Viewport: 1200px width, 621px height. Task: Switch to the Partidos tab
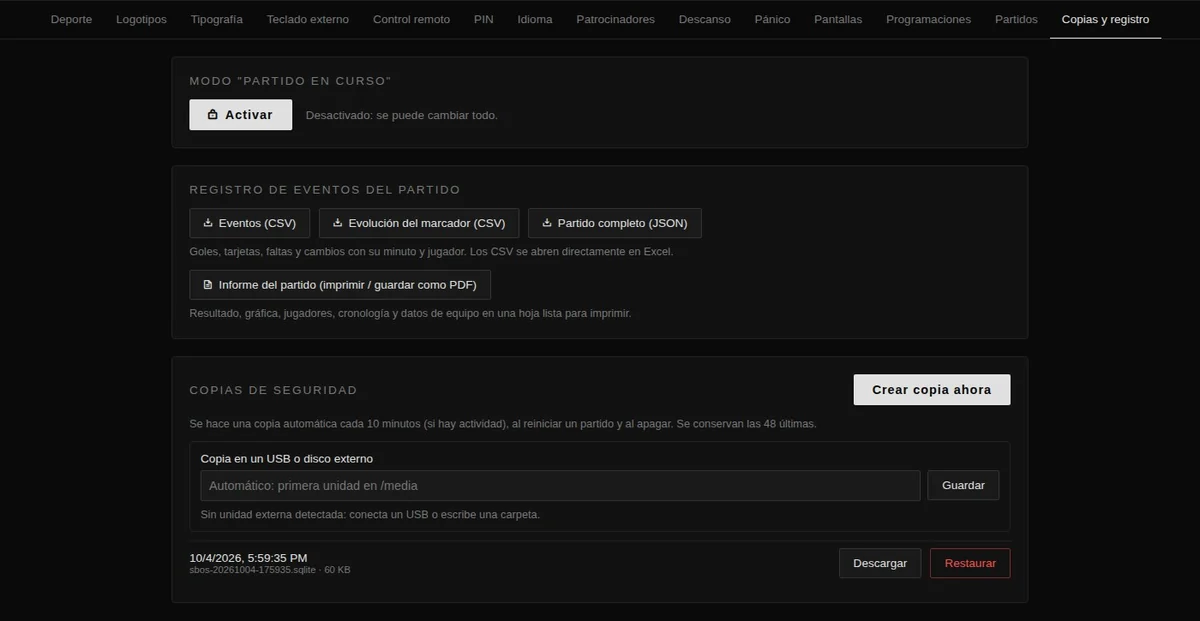click(1016, 19)
